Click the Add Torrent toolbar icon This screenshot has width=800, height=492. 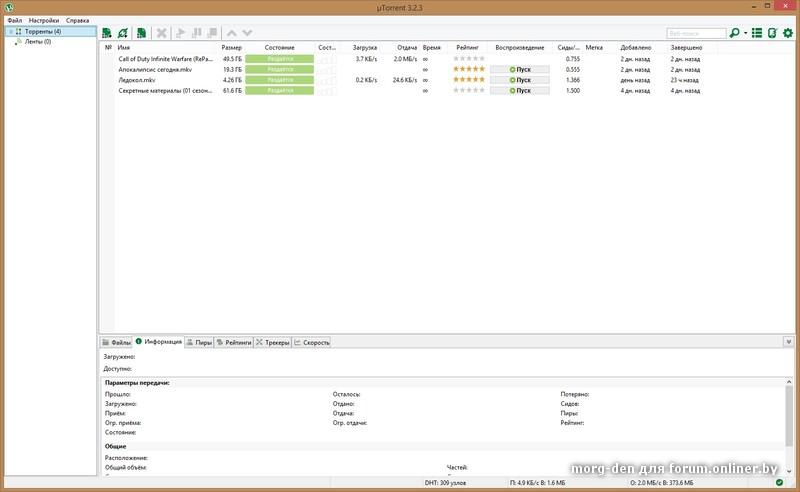pos(107,33)
